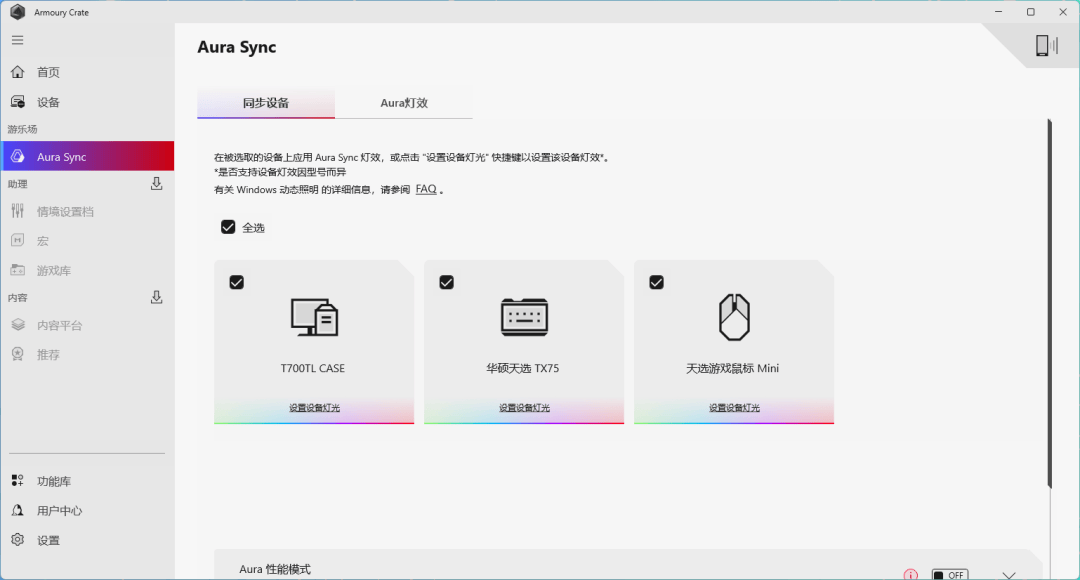Toggle the hamburger navigation menu
Viewport: 1080px width, 580px height.
[17, 40]
